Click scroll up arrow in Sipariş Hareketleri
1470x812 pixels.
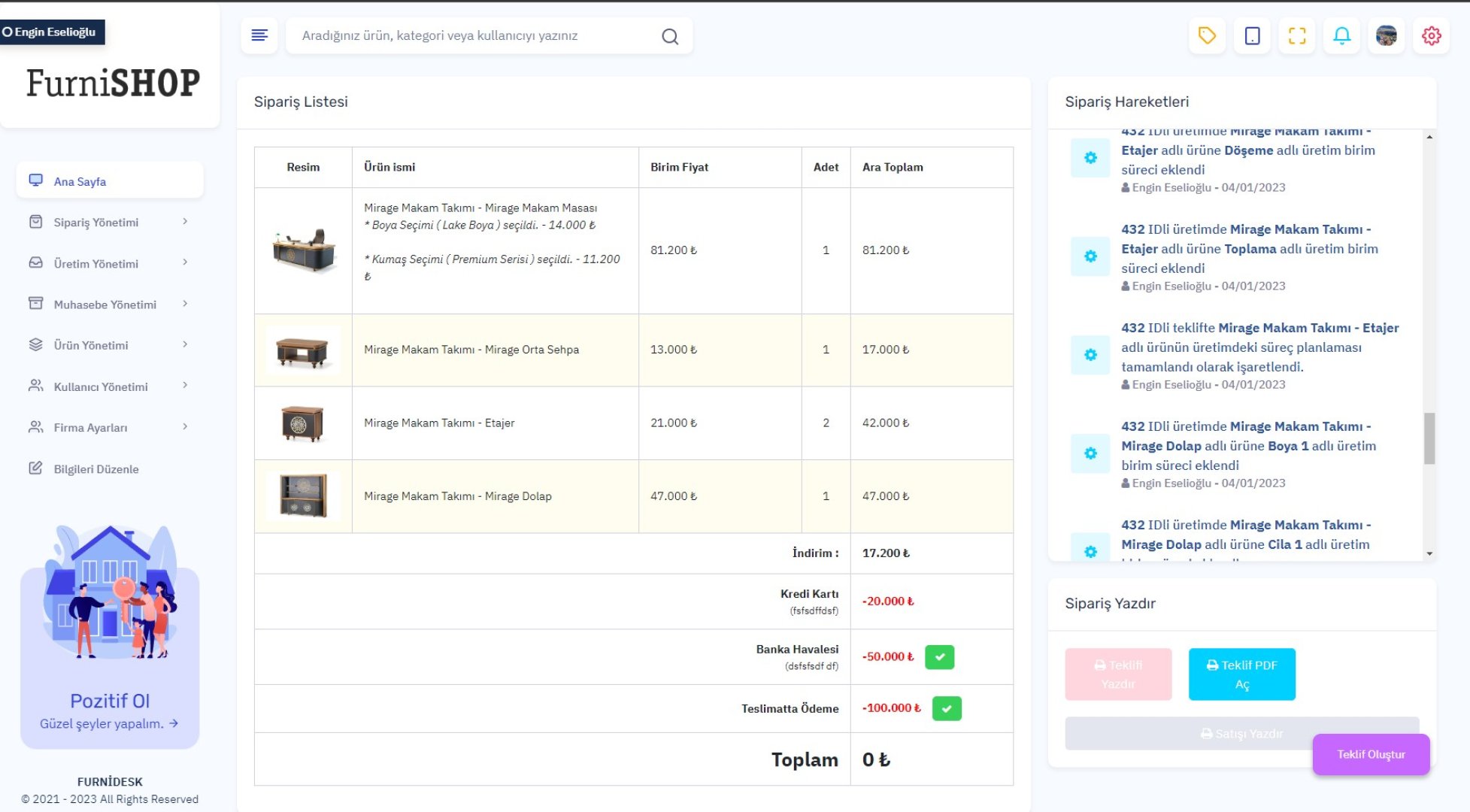[1429, 137]
